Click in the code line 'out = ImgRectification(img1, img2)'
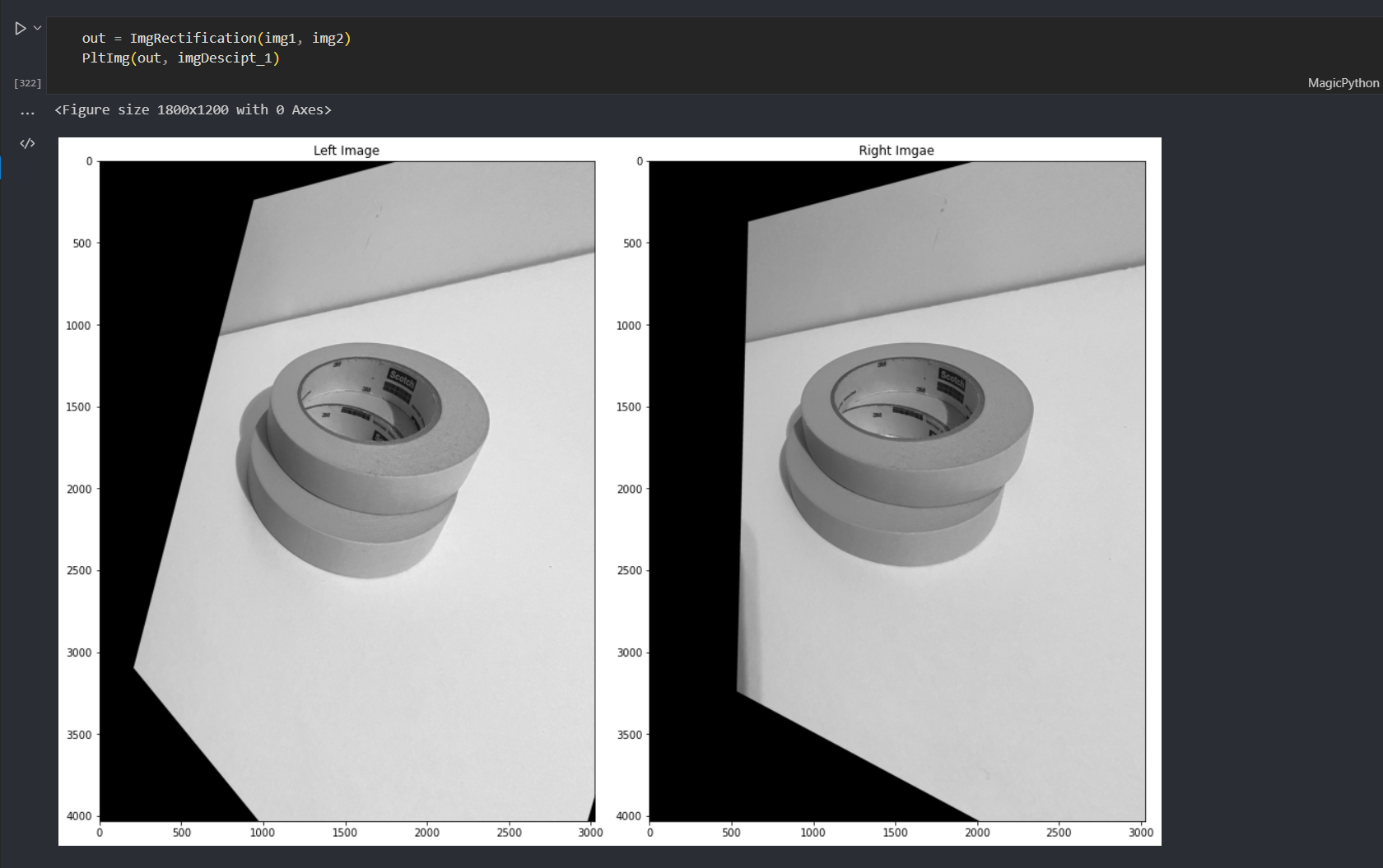This screenshot has width=1383, height=868. coord(217,38)
